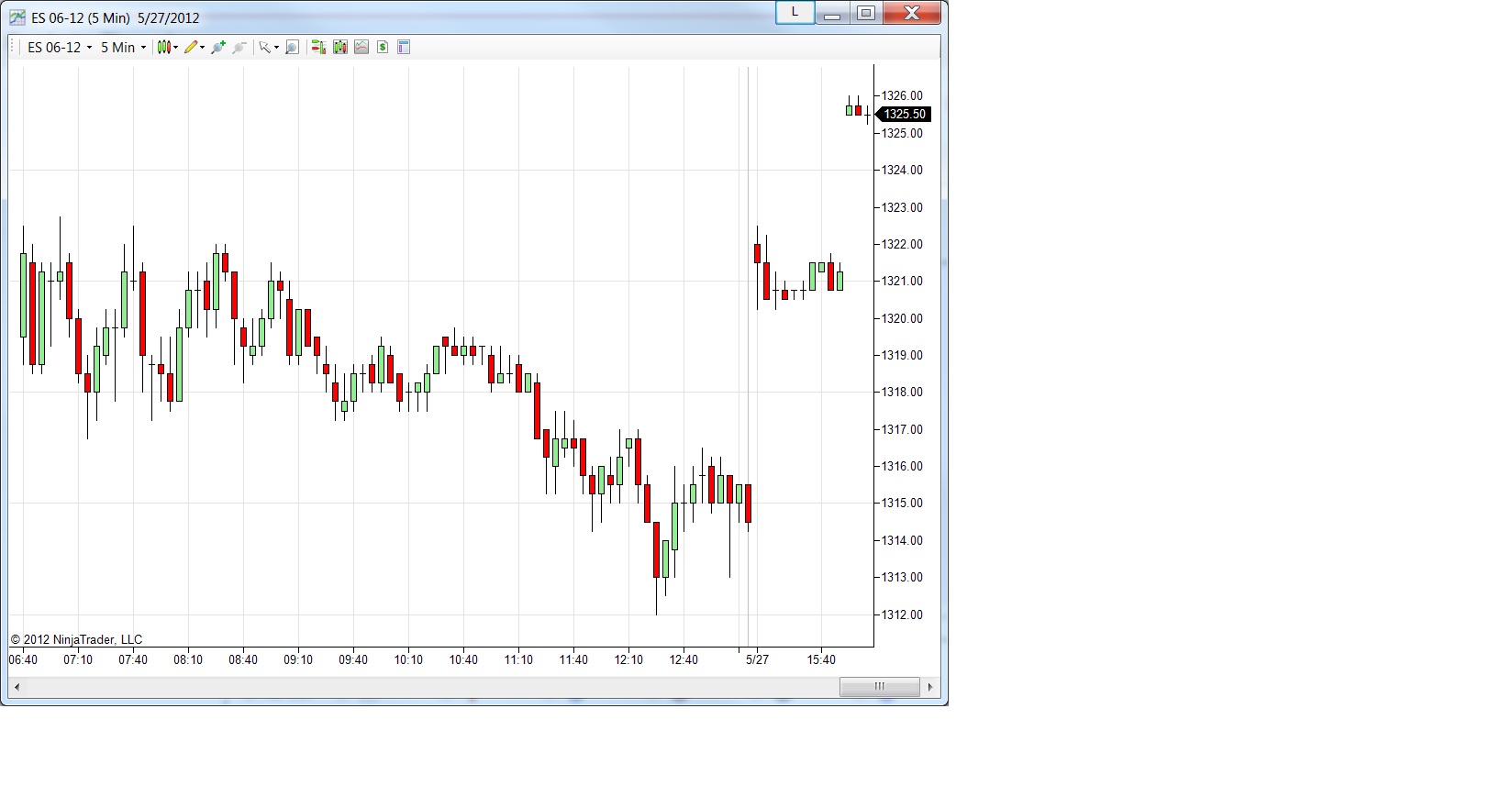Select the zoom frame magnifier tool
The width and height of the screenshot is (1512, 786).
coord(292,48)
